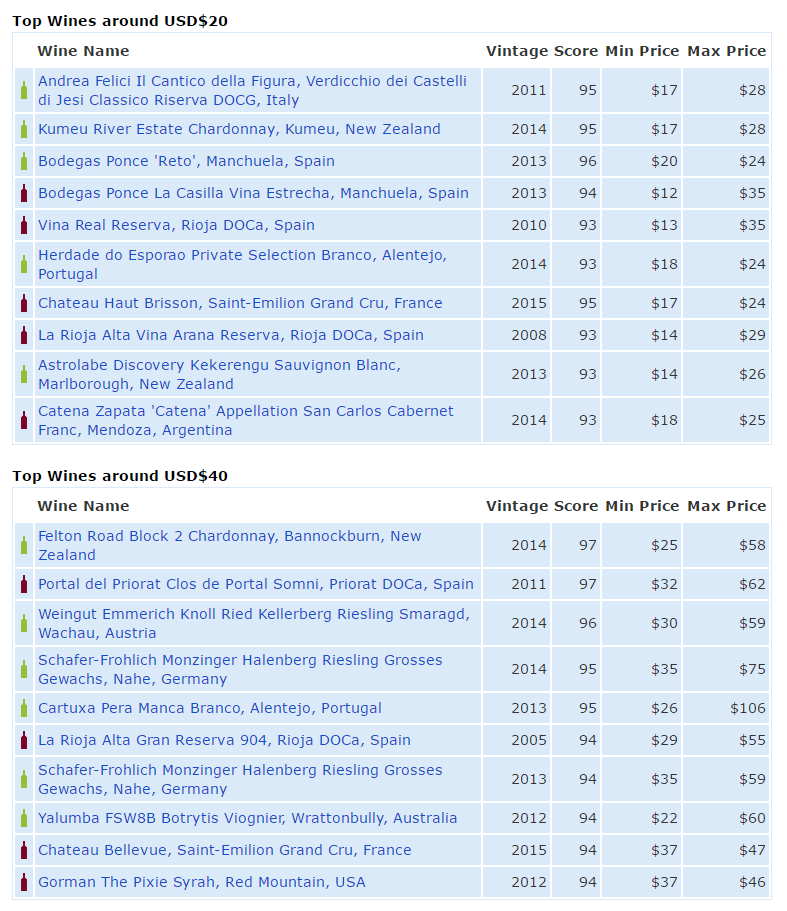The image size is (787, 911).
Task: Open the Bodegas Ponce 'Reto' Manchuela link
Action: [x=186, y=161]
